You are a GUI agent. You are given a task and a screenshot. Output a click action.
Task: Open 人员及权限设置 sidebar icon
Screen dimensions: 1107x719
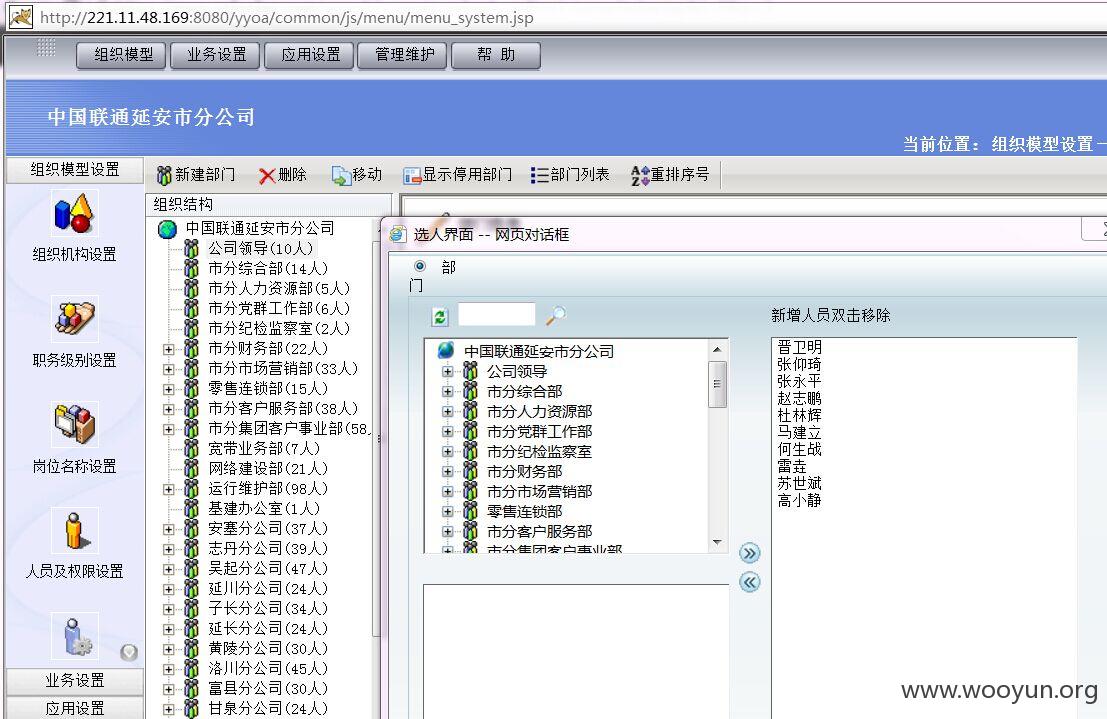click(x=74, y=530)
